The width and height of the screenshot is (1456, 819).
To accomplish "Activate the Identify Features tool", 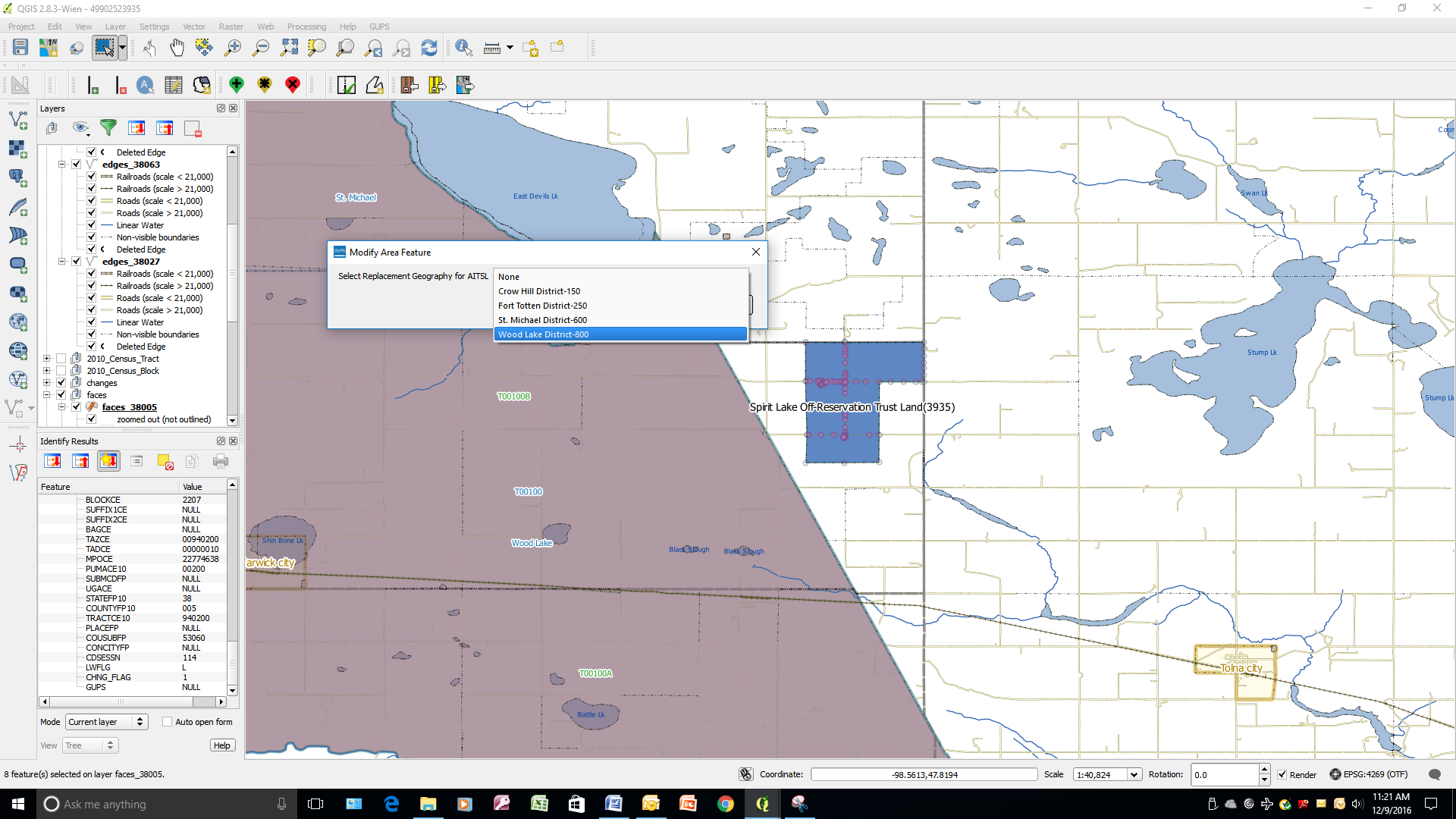I will click(x=463, y=48).
